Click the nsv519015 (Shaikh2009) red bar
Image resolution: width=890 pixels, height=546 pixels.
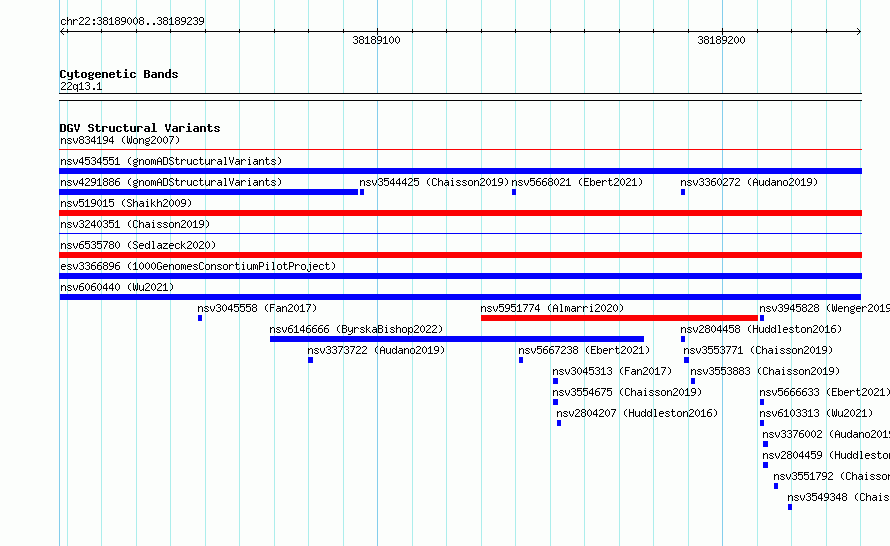pyautogui.click(x=460, y=213)
